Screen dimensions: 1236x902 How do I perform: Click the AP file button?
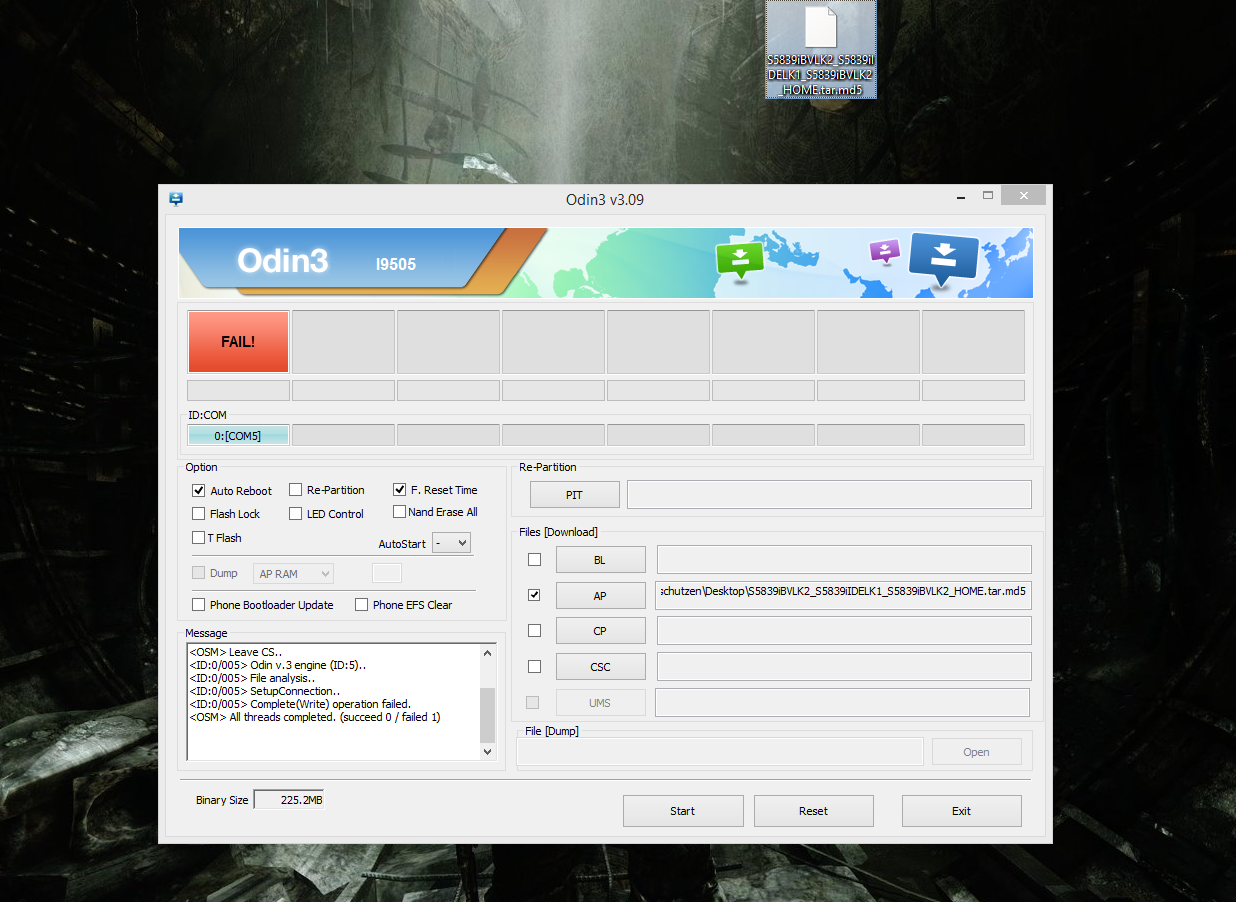(x=600, y=595)
